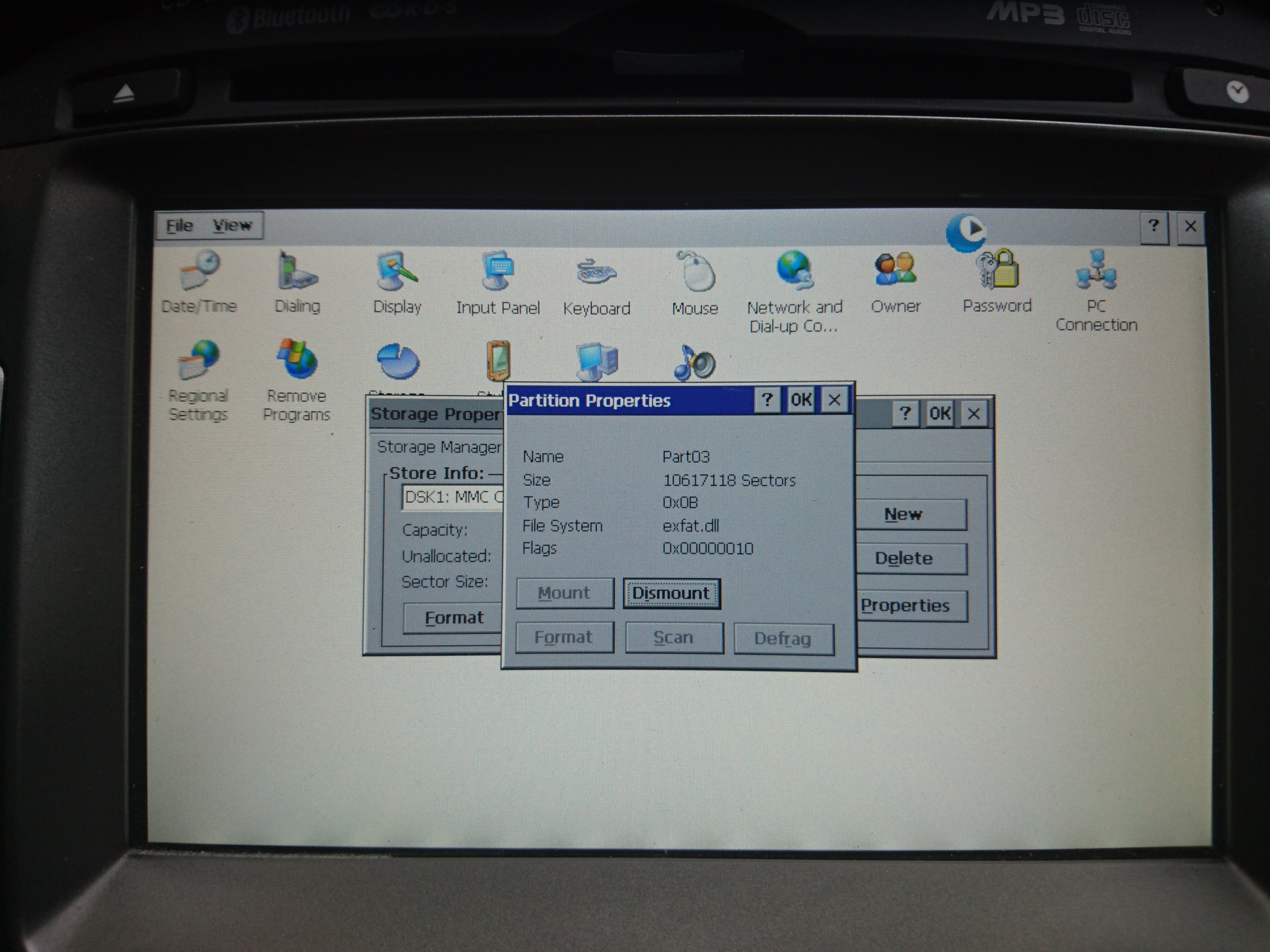This screenshot has width=1270, height=952.
Task: Close the Partition Properties dialog
Action: click(x=835, y=400)
